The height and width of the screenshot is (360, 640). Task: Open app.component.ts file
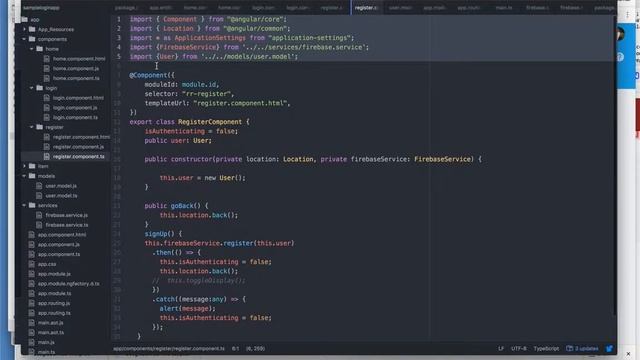[x=59, y=254]
